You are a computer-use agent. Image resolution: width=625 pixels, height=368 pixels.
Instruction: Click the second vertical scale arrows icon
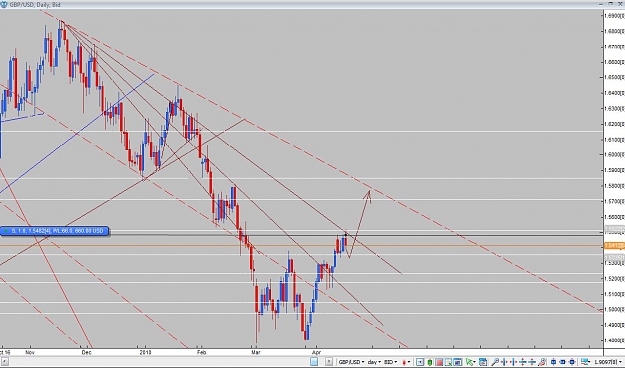(x=532, y=362)
